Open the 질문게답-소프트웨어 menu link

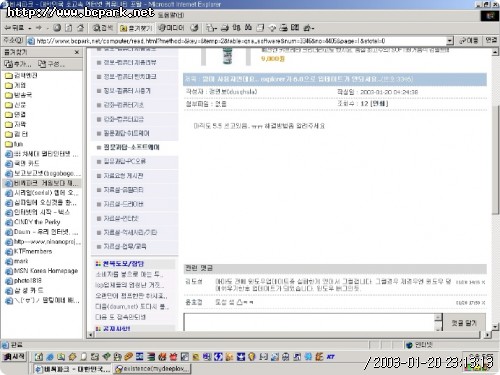[131, 147]
